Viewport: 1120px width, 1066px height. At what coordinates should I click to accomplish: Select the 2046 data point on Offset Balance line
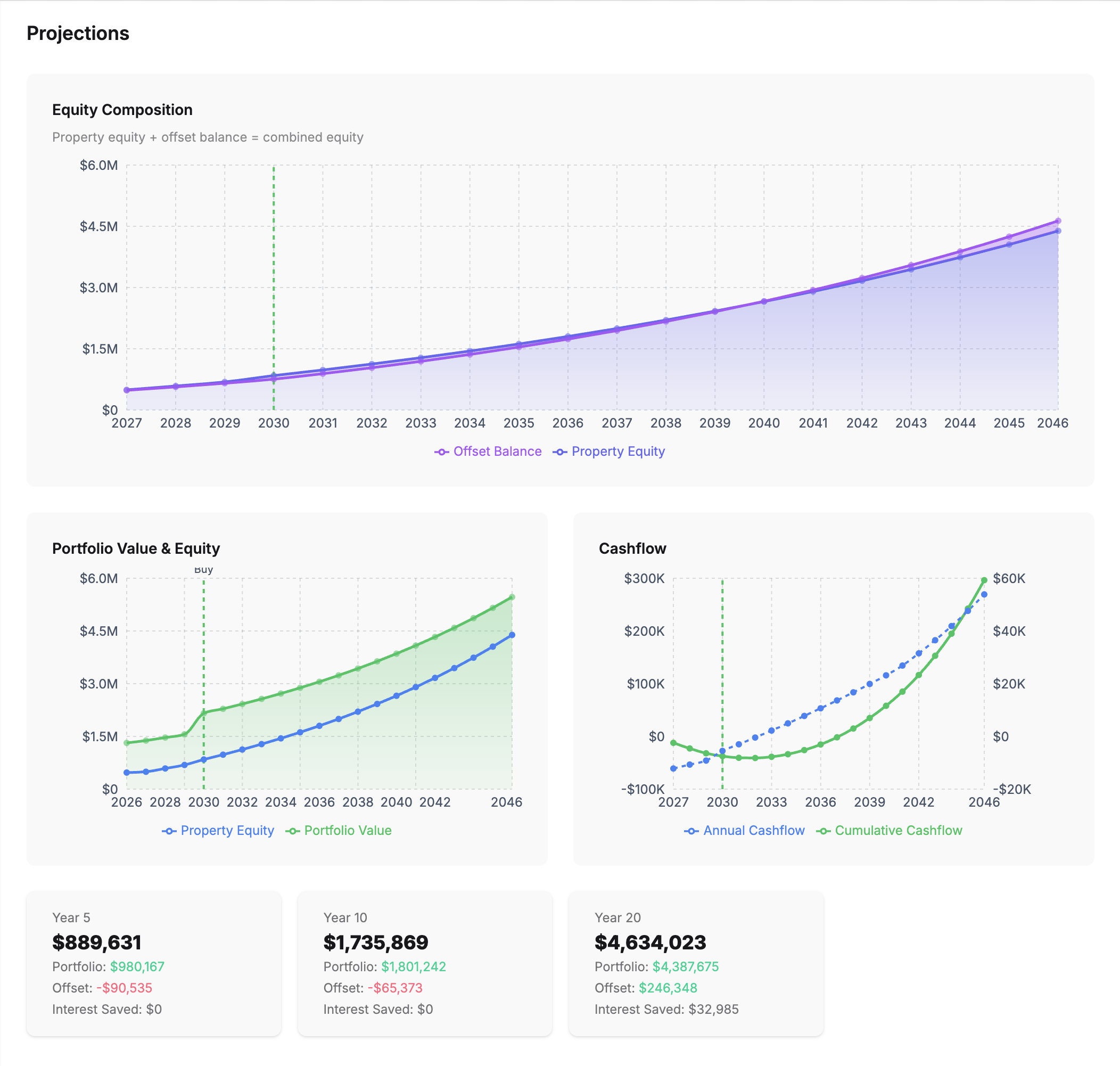1058,220
